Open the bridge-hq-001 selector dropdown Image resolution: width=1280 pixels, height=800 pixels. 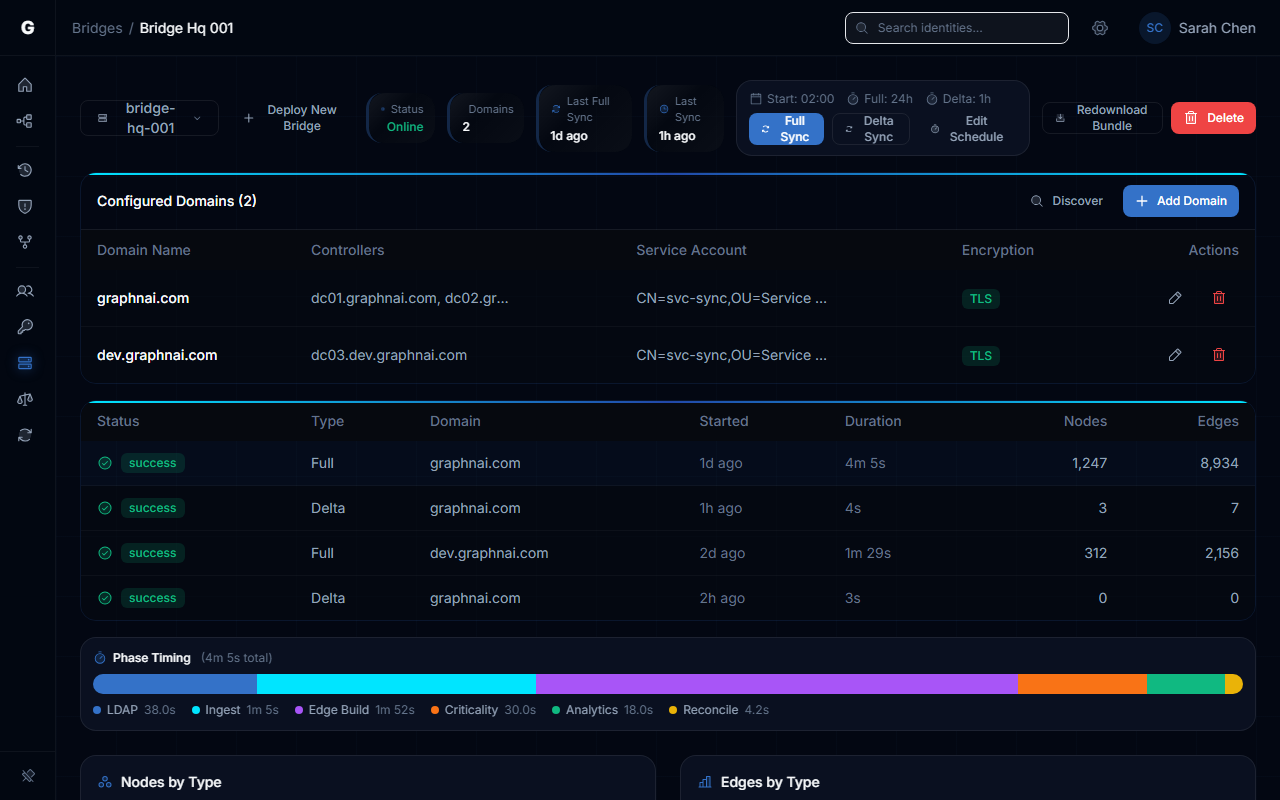pyautogui.click(x=149, y=117)
